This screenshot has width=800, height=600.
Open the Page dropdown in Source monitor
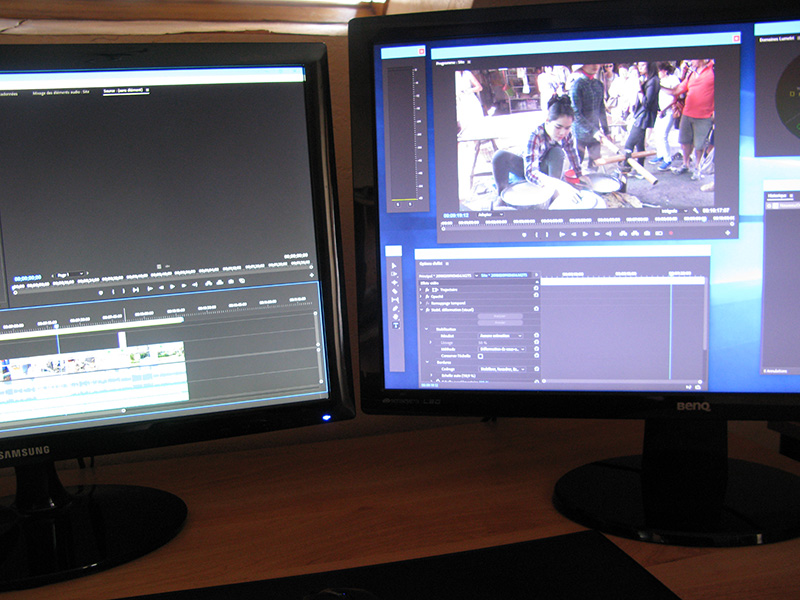[70, 274]
